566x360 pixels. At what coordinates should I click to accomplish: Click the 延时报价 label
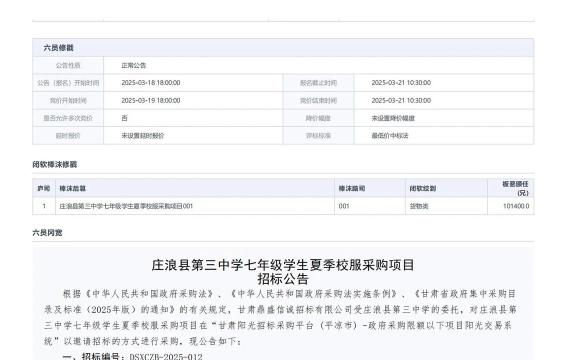click(68, 136)
